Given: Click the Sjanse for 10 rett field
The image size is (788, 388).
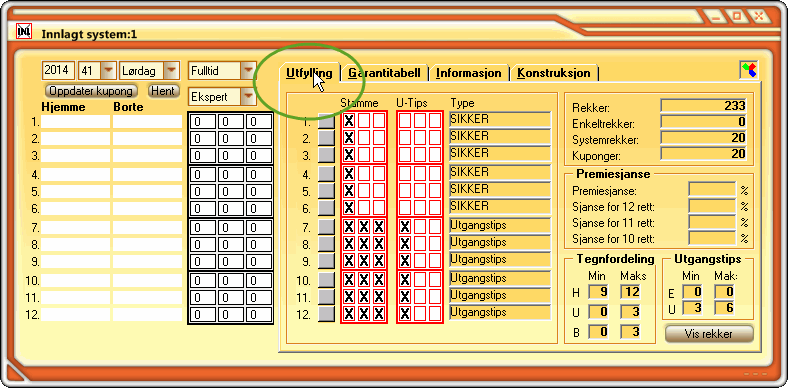Looking at the screenshot, I should [x=712, y=238].
